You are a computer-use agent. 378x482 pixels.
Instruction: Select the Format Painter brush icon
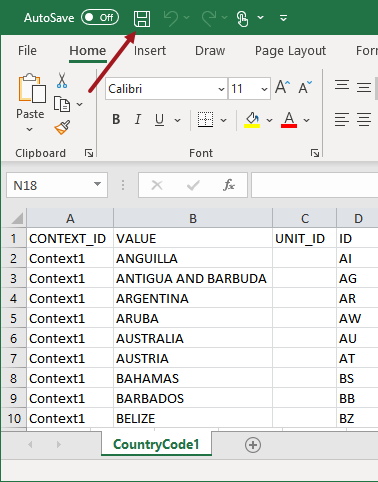click(62, 127)
